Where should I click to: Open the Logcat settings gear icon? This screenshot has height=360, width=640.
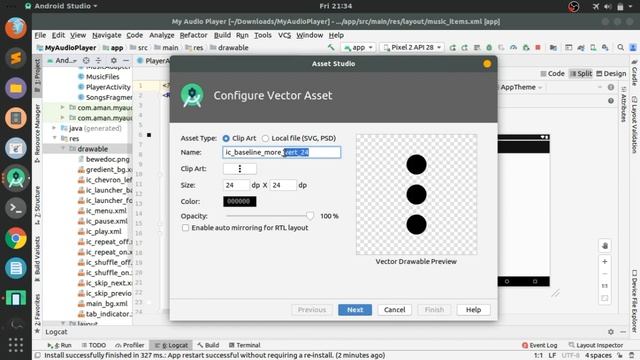(x=611, y=332)
